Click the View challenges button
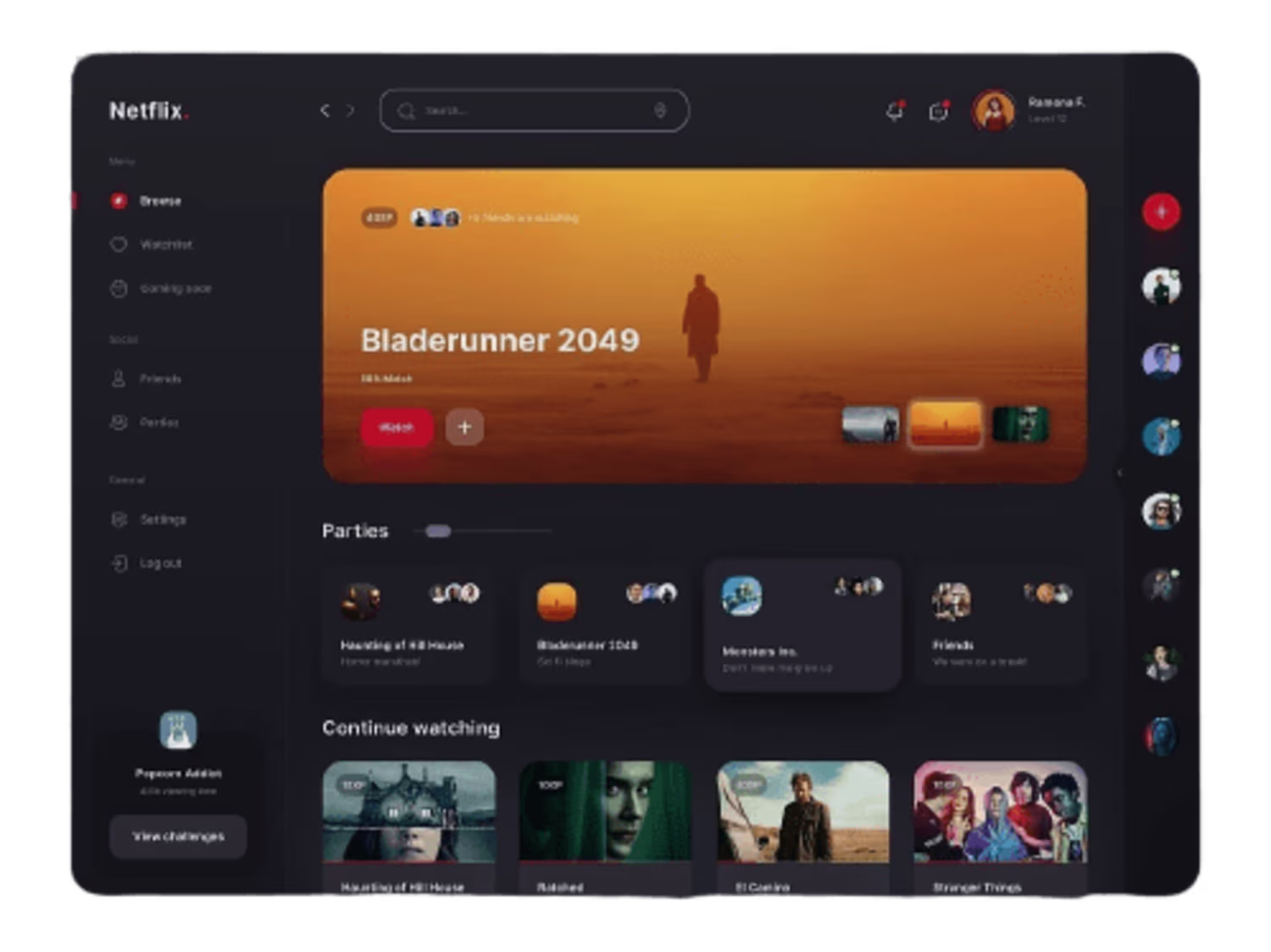The image size is (1271, 952). tap(178, 837)
